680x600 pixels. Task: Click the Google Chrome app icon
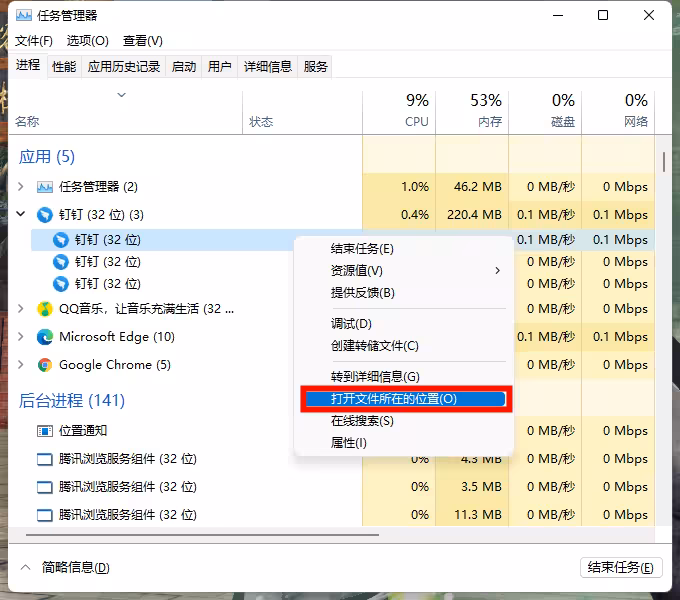tap(45, 365)
